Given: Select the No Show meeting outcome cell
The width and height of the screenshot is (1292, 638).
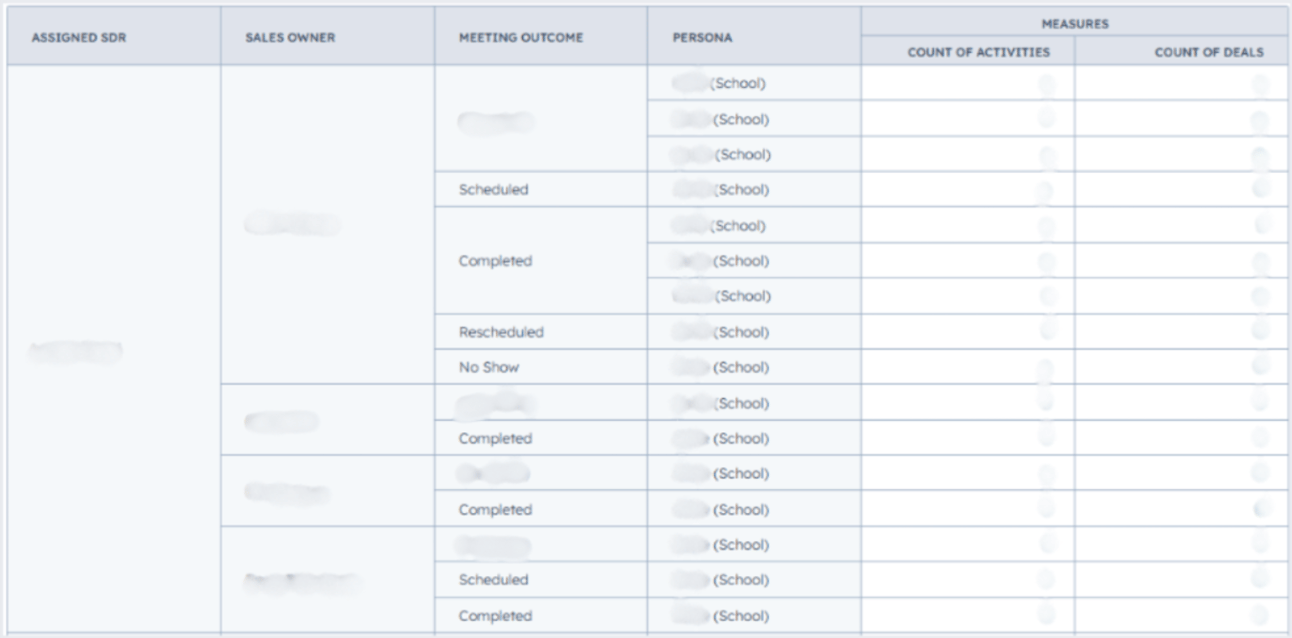Looking at the screenshot, I should 489,367.
